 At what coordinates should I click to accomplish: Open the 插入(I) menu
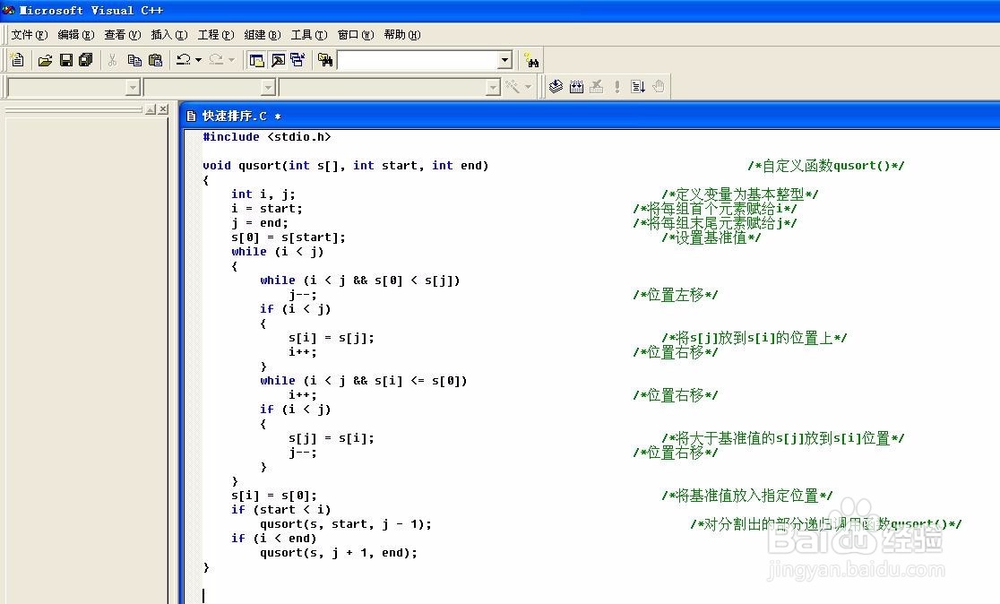(x=169, y=34)
